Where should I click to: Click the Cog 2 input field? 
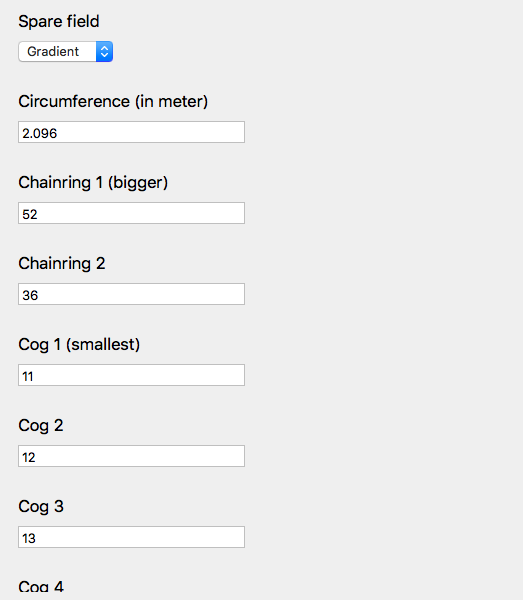click(x=131, y=456)
